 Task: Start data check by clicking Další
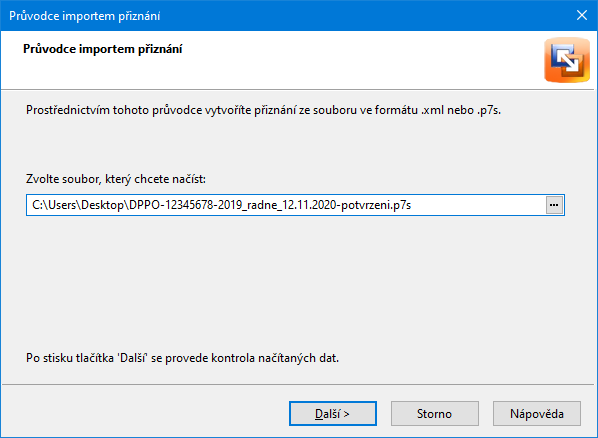pyautogui.click(x=333, y=414)
